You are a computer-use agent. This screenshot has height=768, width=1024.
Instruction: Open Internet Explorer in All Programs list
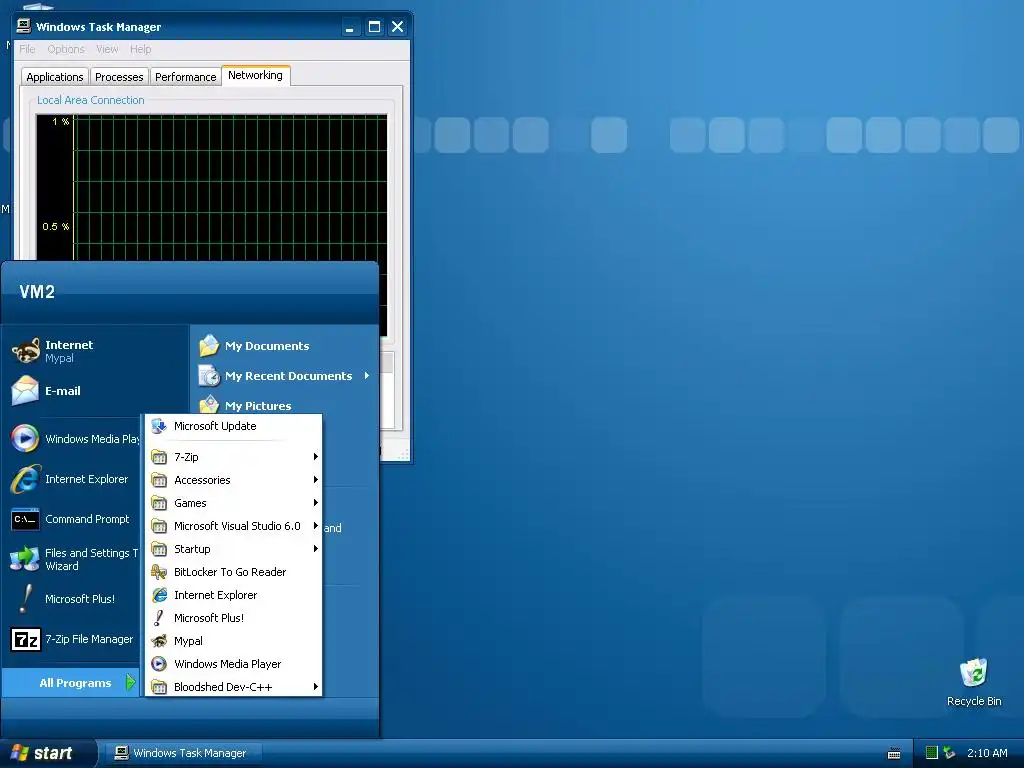click(234, 595)
